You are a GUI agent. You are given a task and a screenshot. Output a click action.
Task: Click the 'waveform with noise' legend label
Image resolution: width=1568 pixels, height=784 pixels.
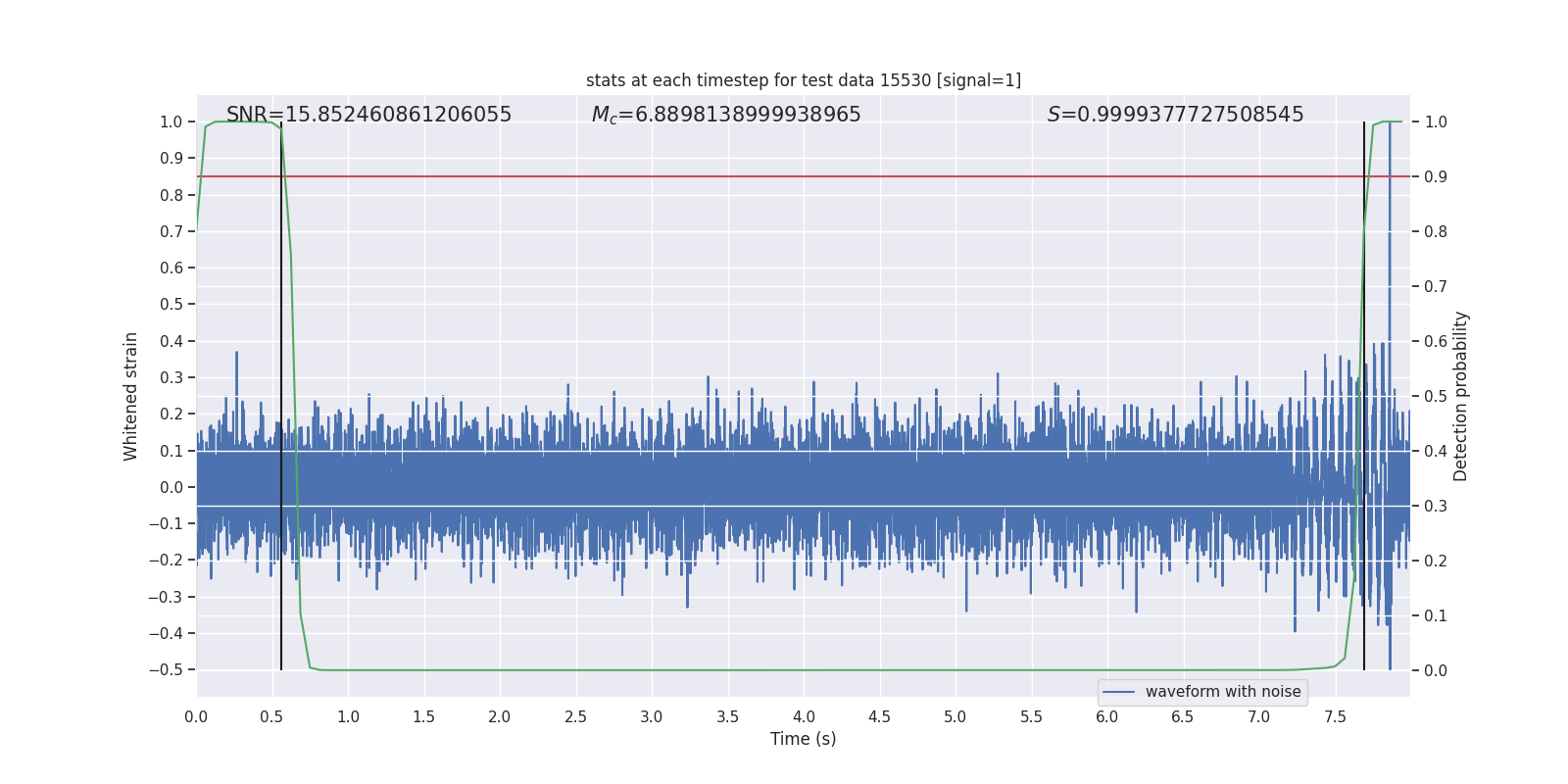click(1222, 692)
